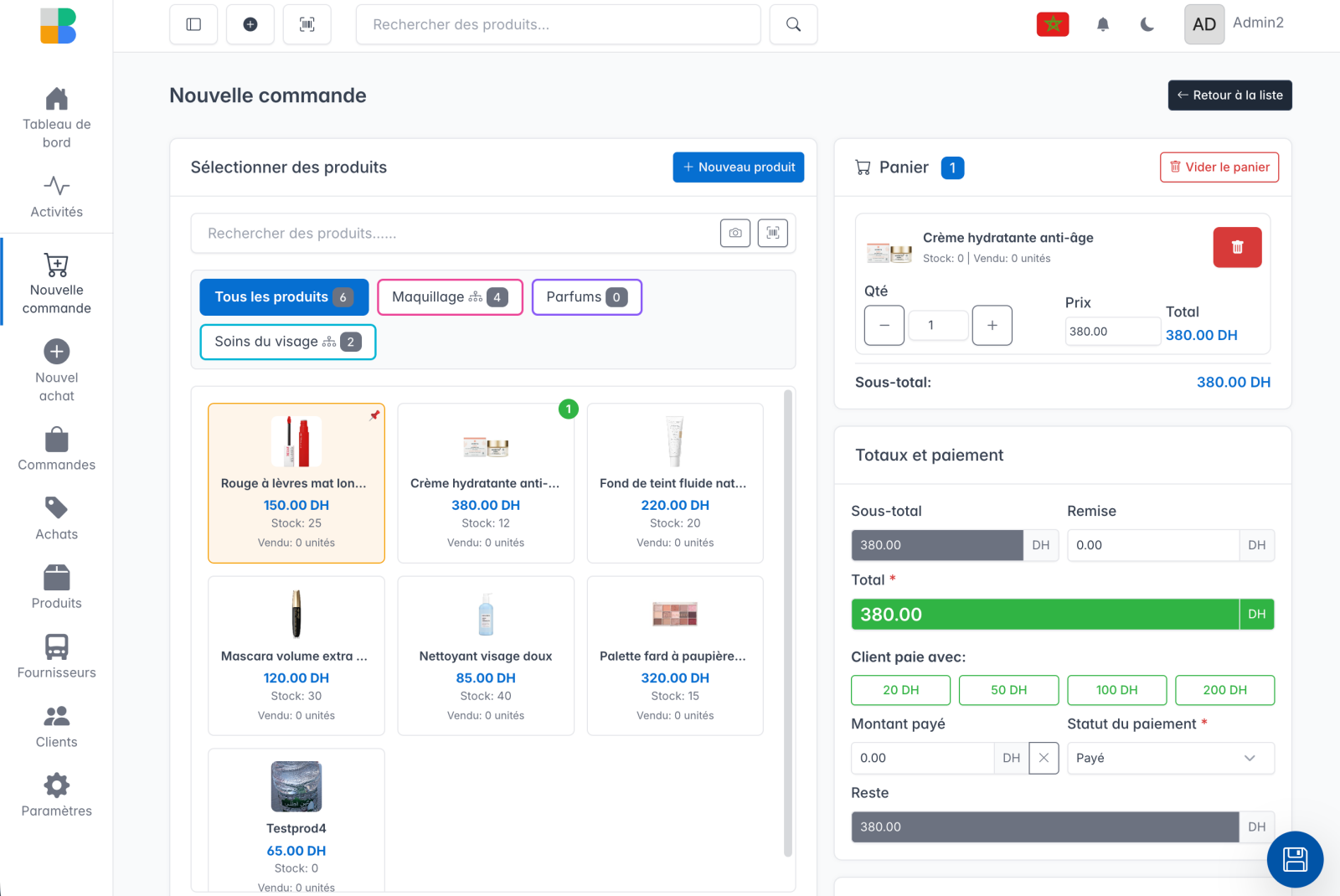
Task: Increase quantity with the plus stepper
Action: [x=992, y=325]
